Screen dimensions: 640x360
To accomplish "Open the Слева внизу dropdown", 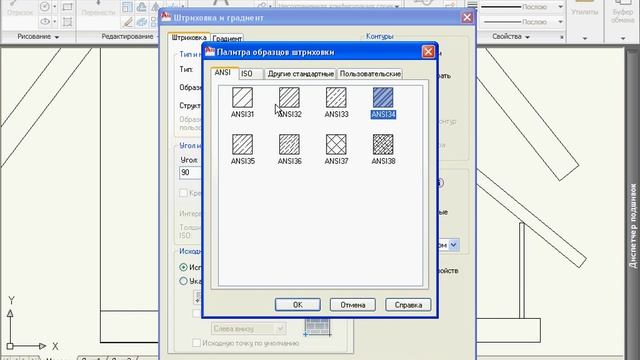I will (248, 329).
